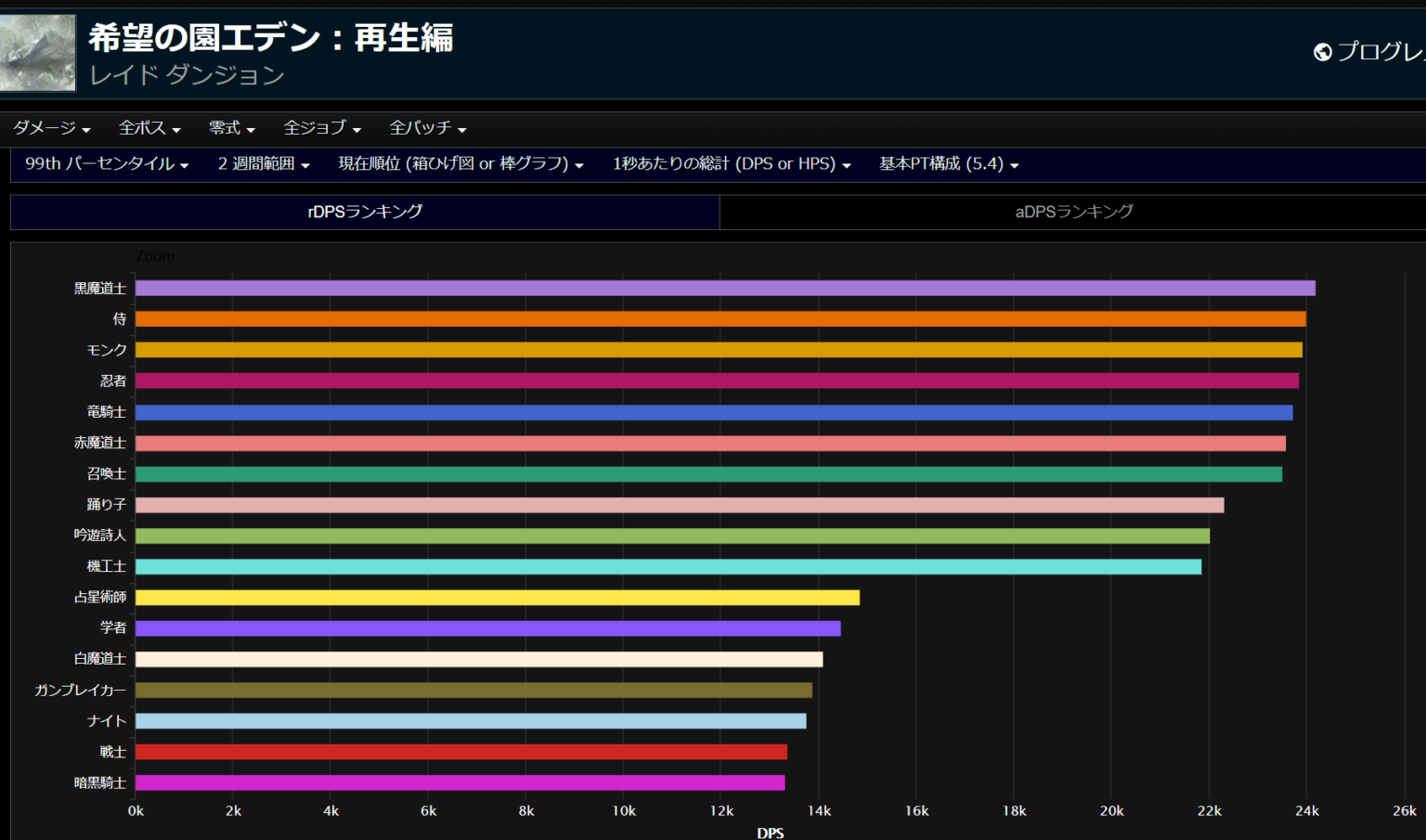Open the 現在順位 chart type dropdown
This screenshot has width=1426, height=840.
pyautogui.click(x=461, y=164)
